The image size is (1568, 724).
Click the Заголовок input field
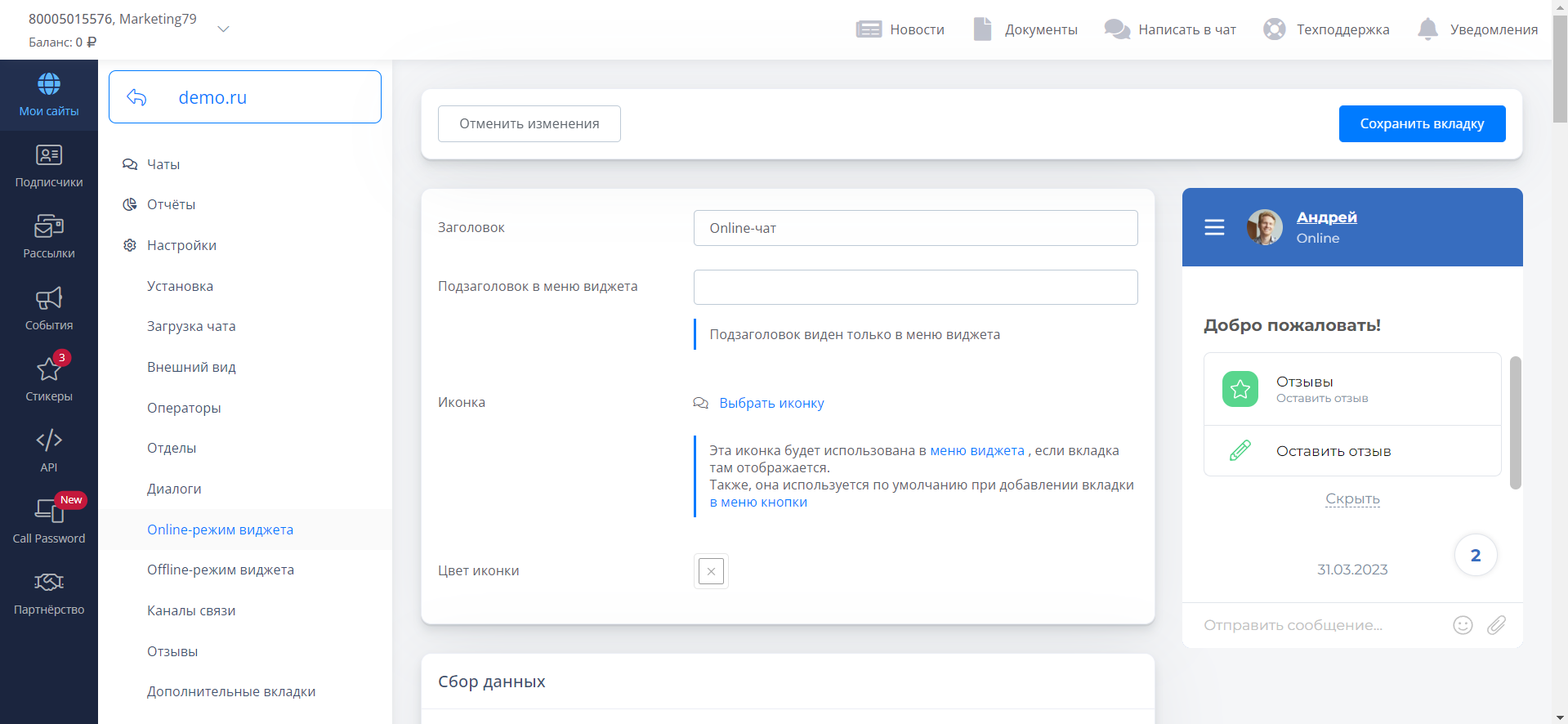pos(915,228)
